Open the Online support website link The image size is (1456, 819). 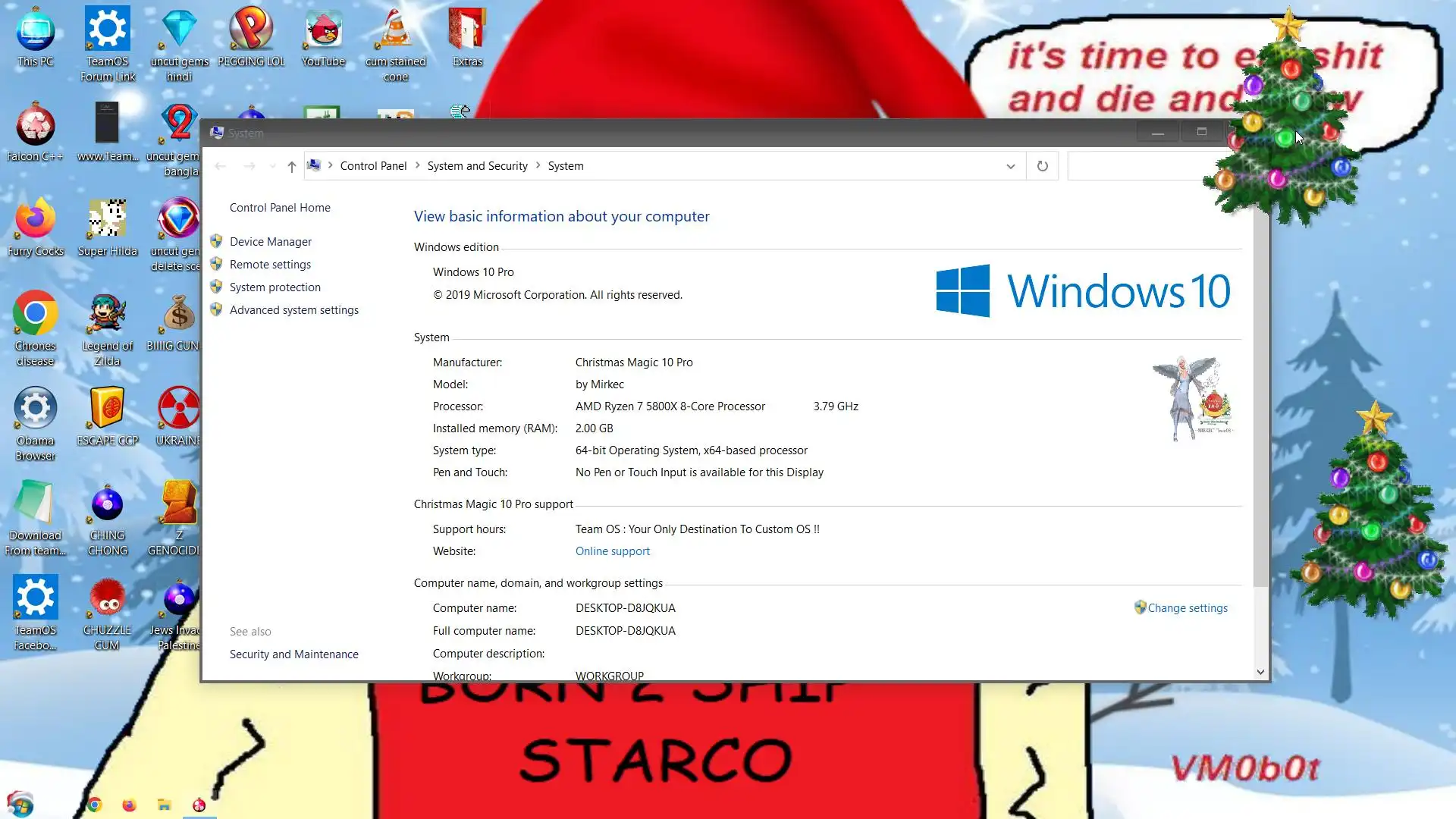(612, 551)
